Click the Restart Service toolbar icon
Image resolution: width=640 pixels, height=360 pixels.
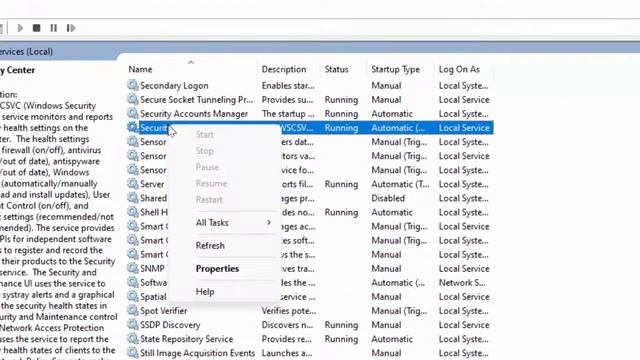click(x=71, y=28)
